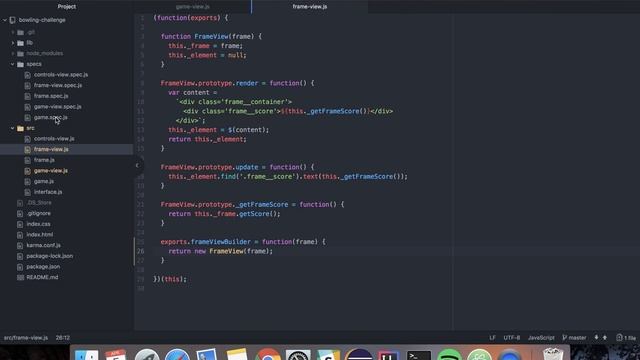This screenshot has height=360, width=640.
Task: Click the git fetch down-arrow icon
Action: pos(596,338)
